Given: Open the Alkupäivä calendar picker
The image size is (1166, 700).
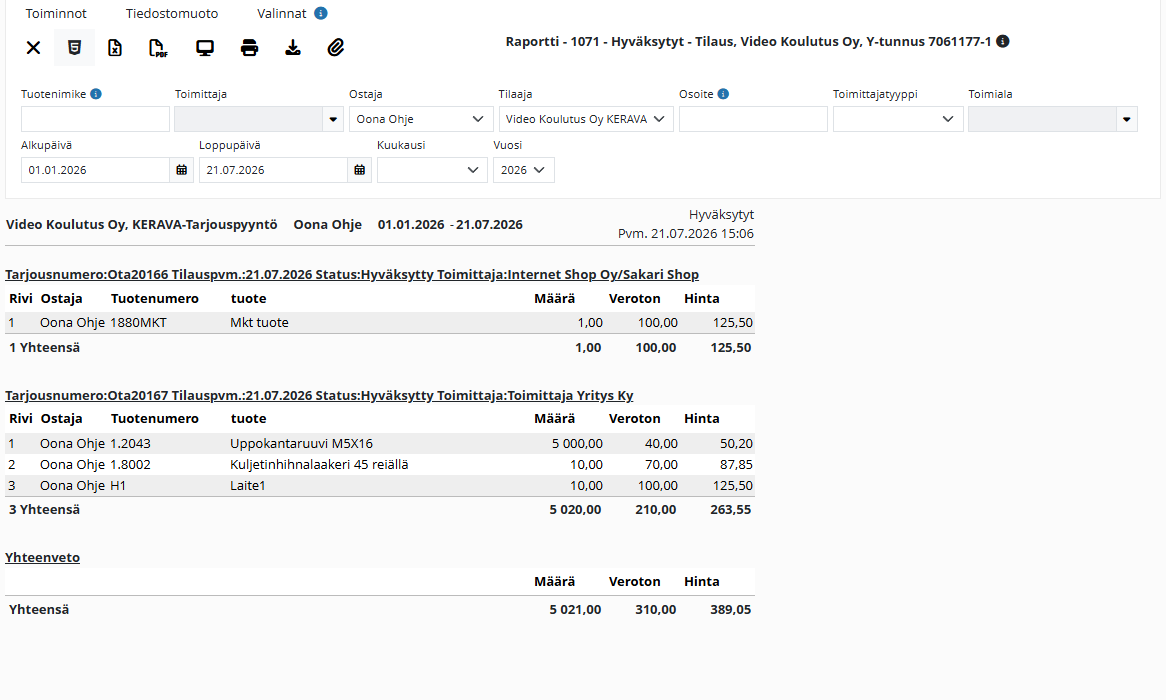Looking at the screenshot, I should point(181,170).
